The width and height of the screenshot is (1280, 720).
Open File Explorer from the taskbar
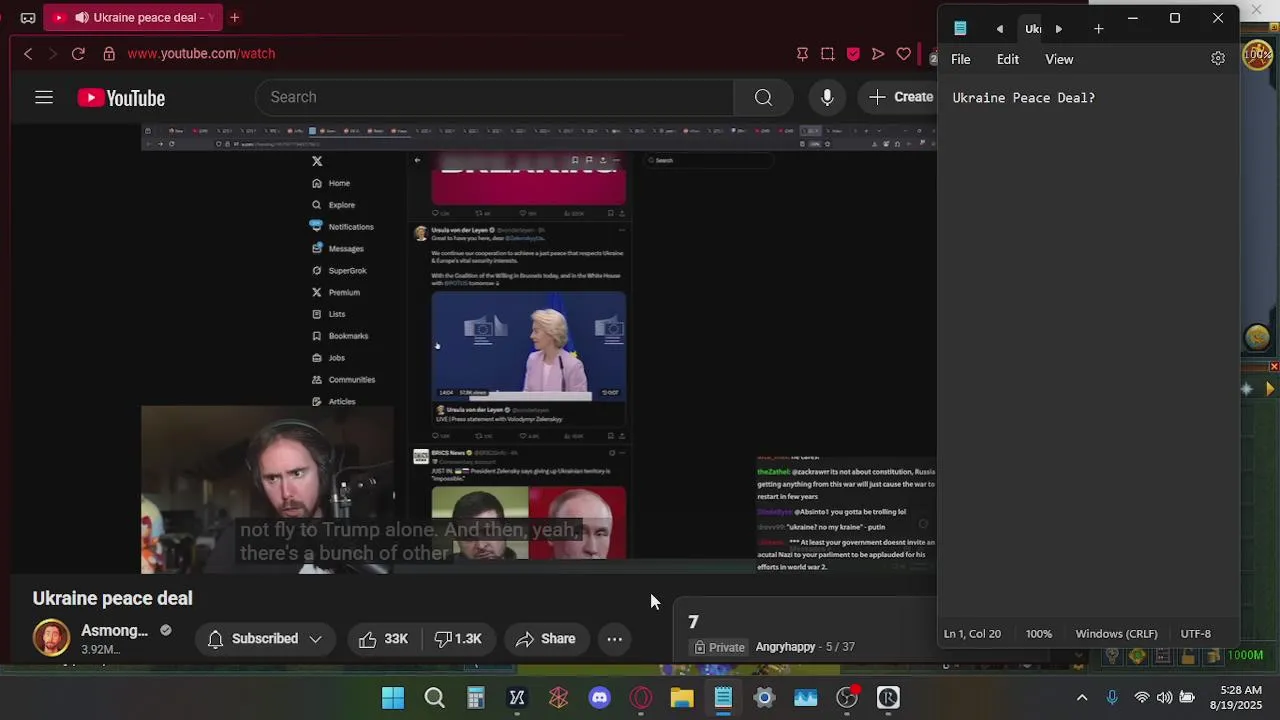682,698
